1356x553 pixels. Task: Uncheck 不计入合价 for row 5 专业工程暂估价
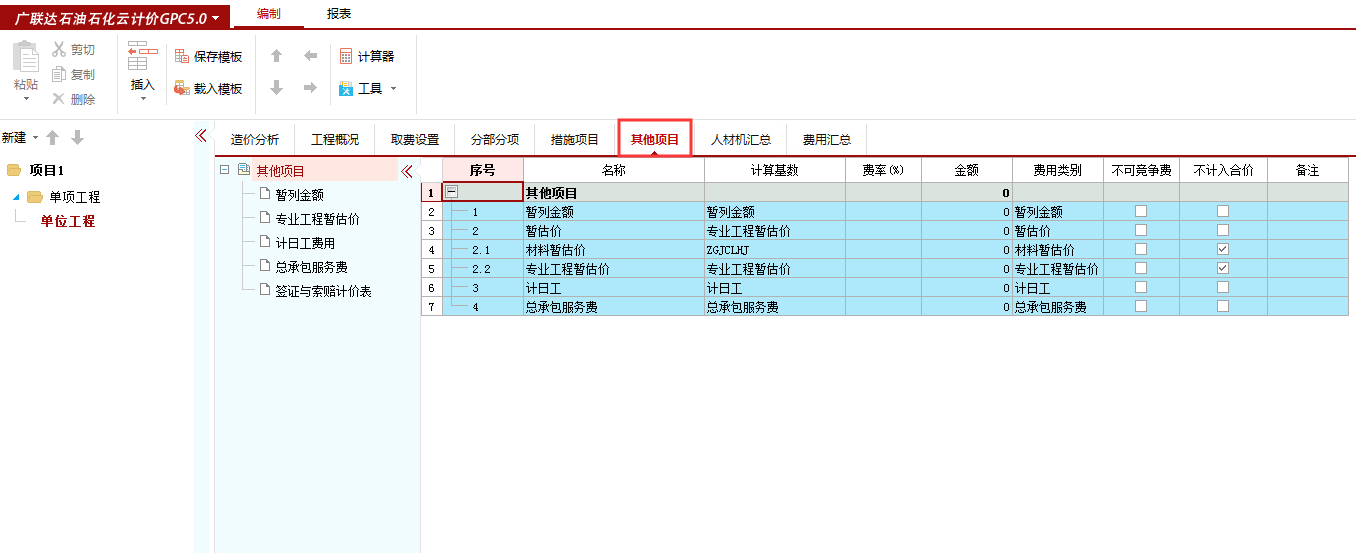[1222, 268]
